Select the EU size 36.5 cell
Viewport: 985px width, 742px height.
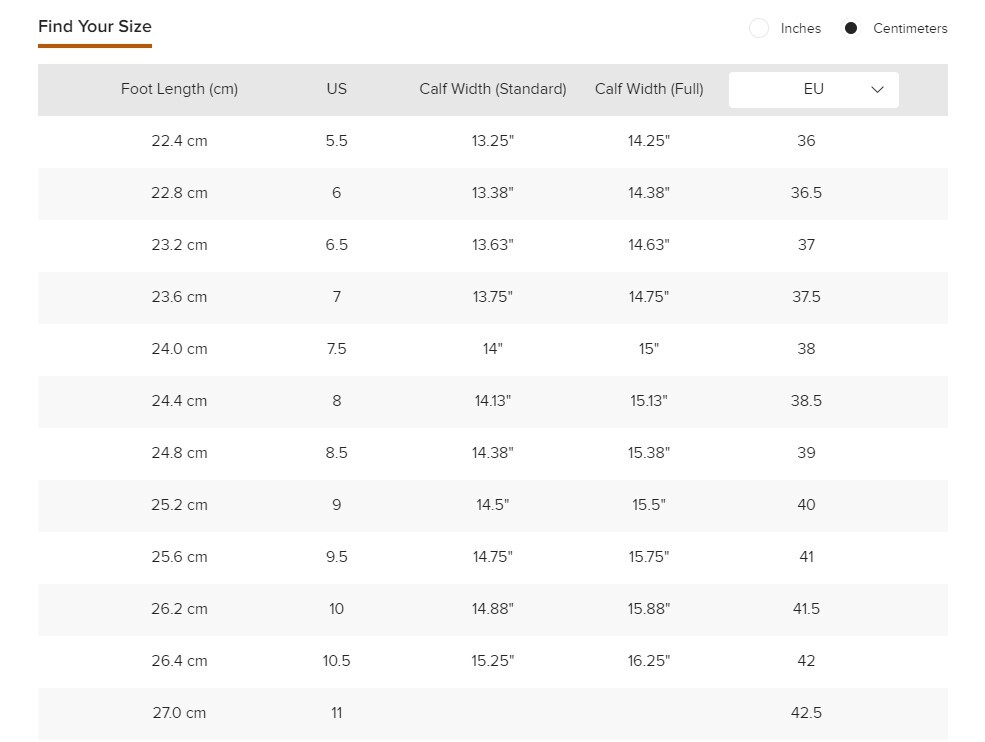point(806,193)
